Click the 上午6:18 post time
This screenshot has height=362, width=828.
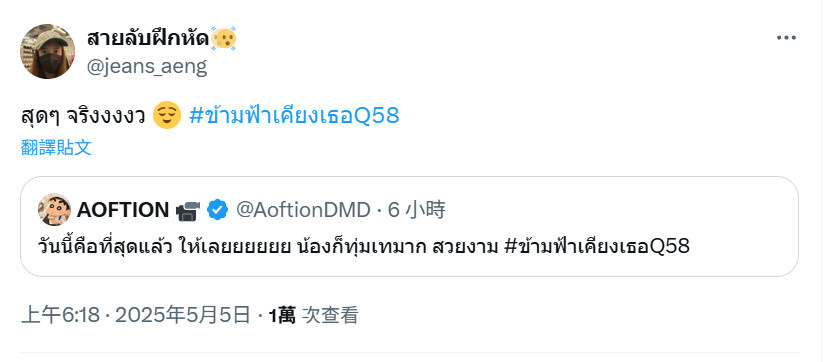61,316
